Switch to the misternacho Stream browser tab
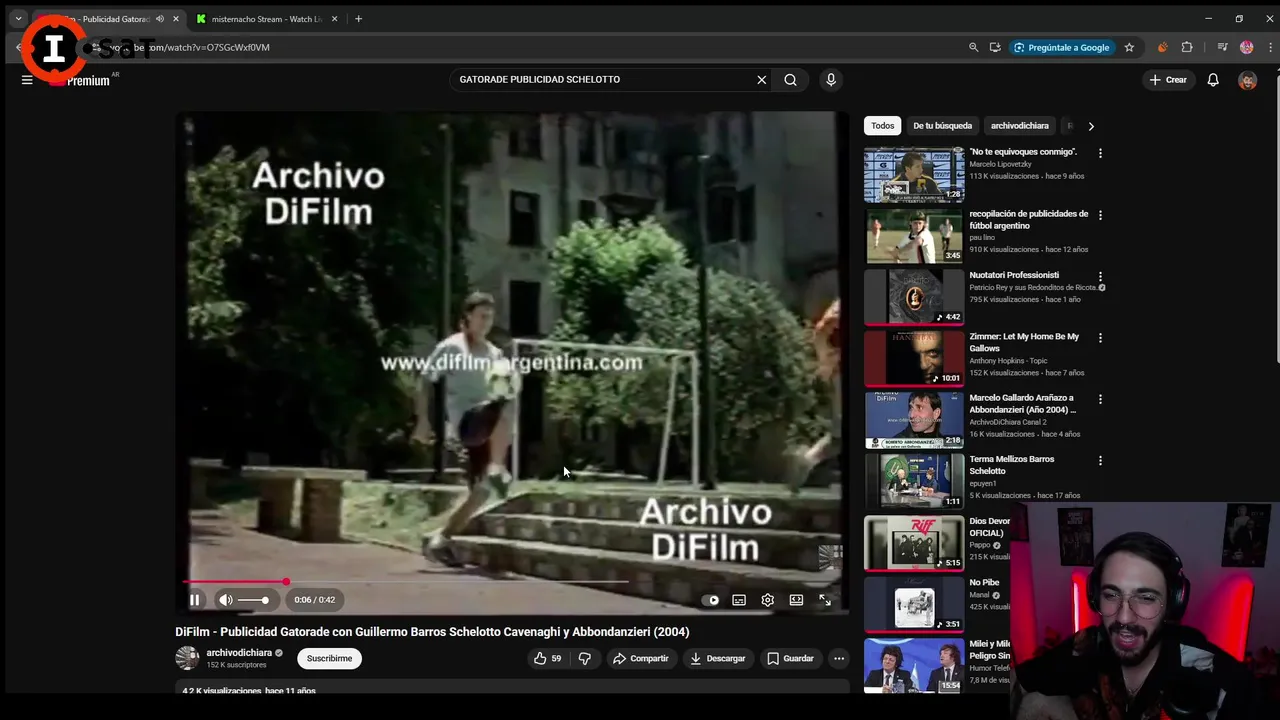1280x720 pixels. tap(267, 19)
